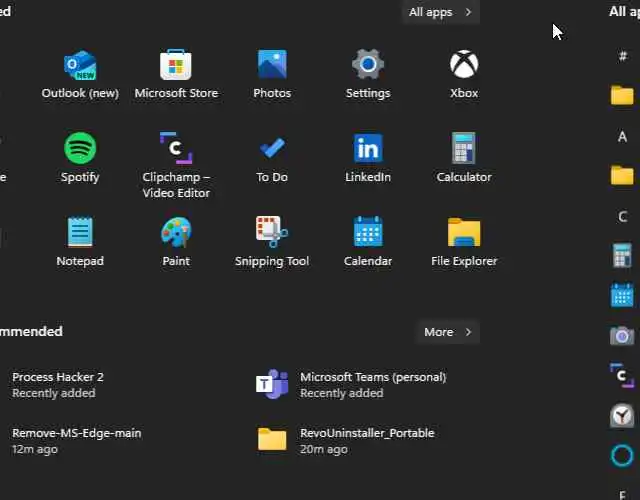The height and width of the screenshot is (500, 640).
Task: Open the Clock icon in All apps list
Action: [622, 416]
